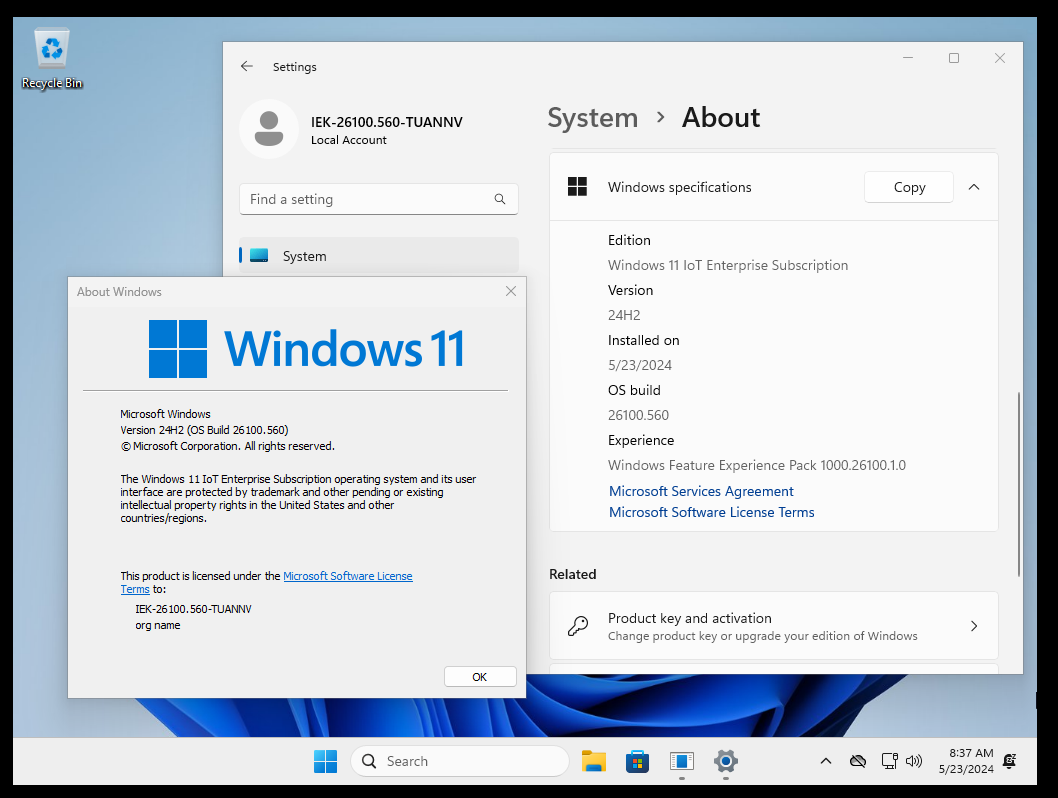Click the Installed on date 5/23/2024

point(640,365)
